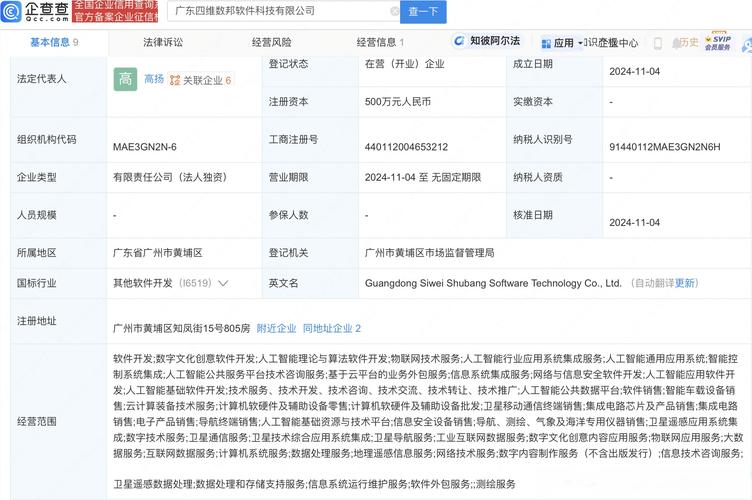Click English name Guangdong Siwei Shubang Software
752x500 pixels.
click(x=493, y=283)
